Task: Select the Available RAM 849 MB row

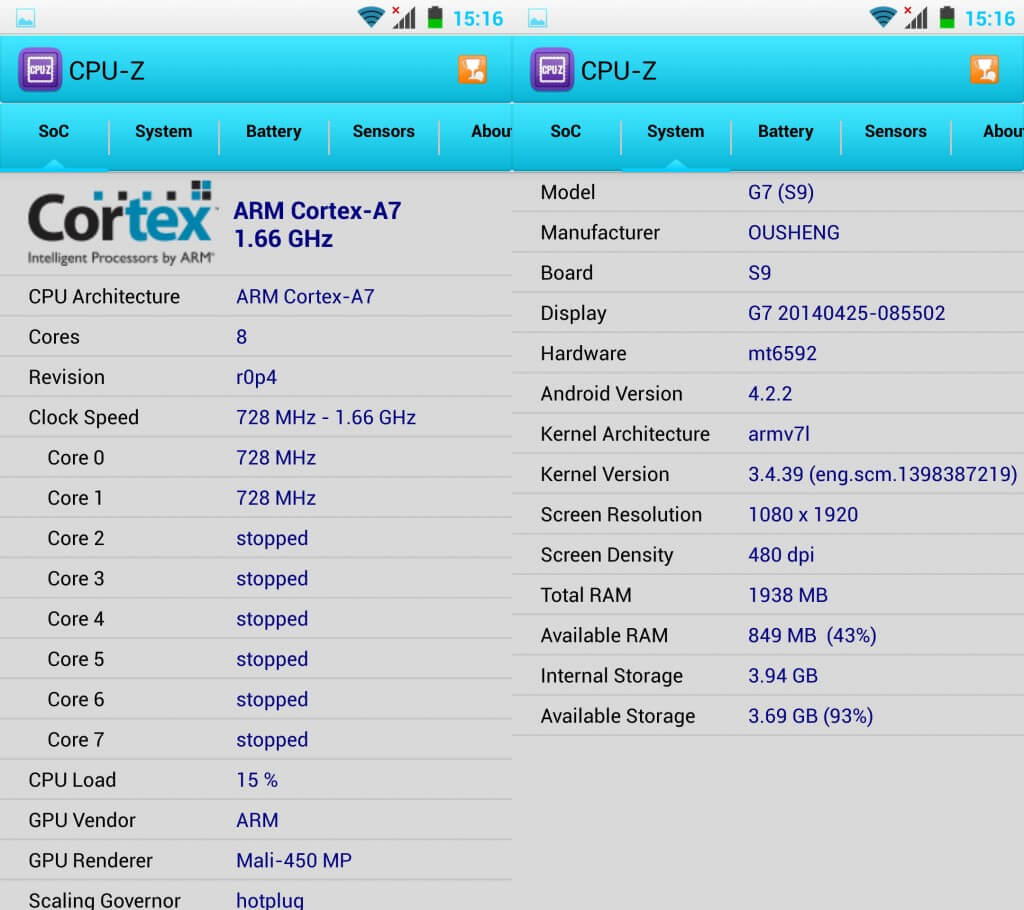Action: tap(768, 636)
